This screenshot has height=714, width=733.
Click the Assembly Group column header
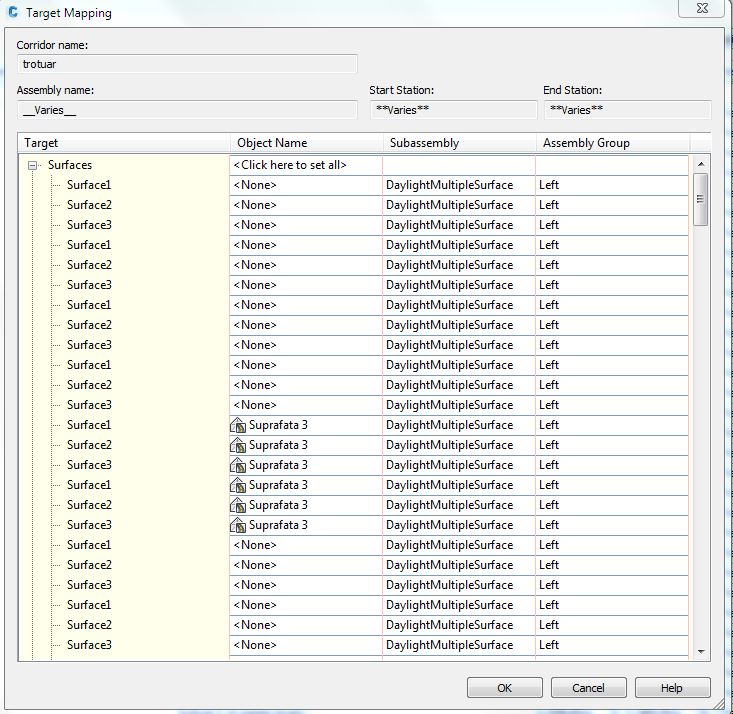(x=613, y=143)
